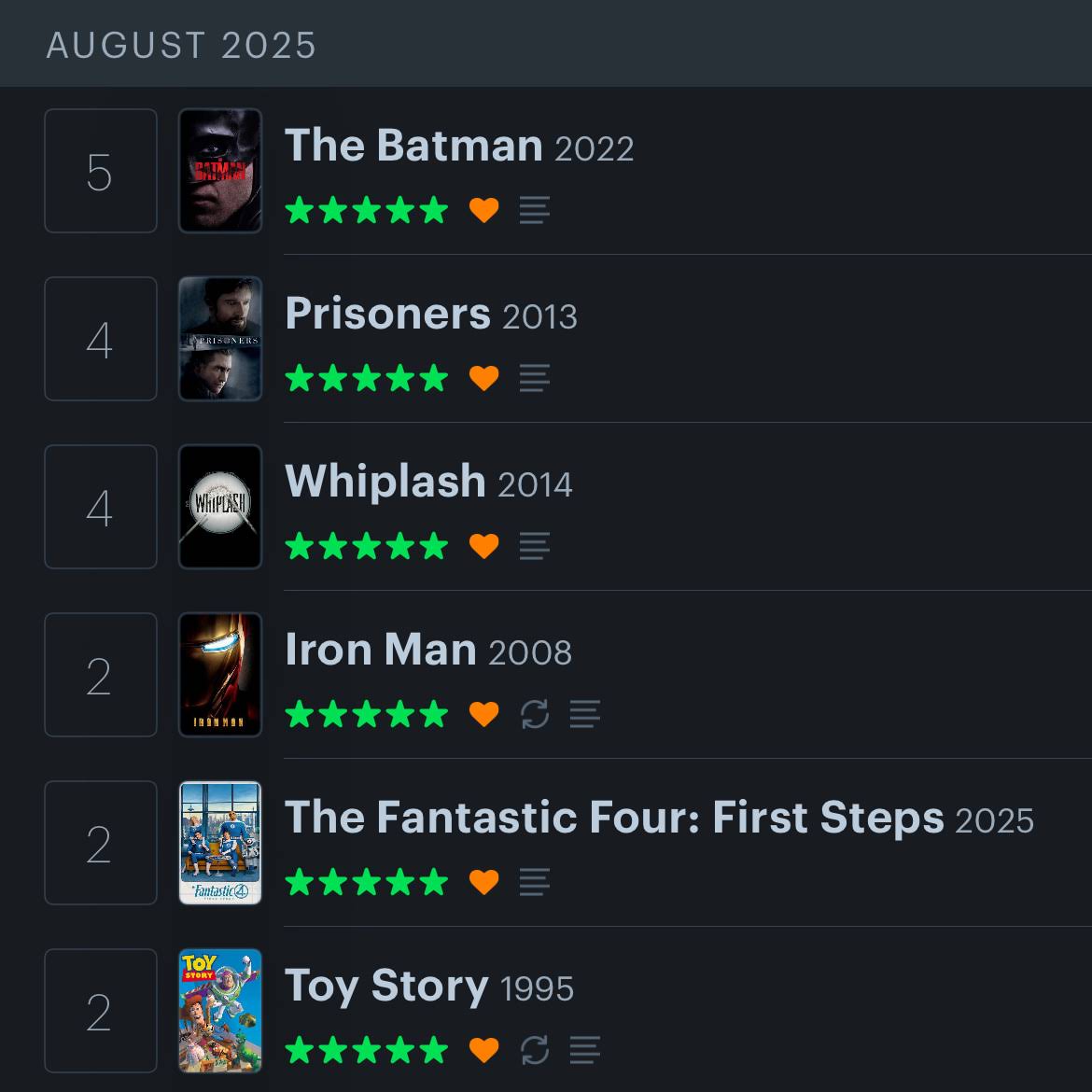Open the review icon for Iron Man

pos(584,714)
